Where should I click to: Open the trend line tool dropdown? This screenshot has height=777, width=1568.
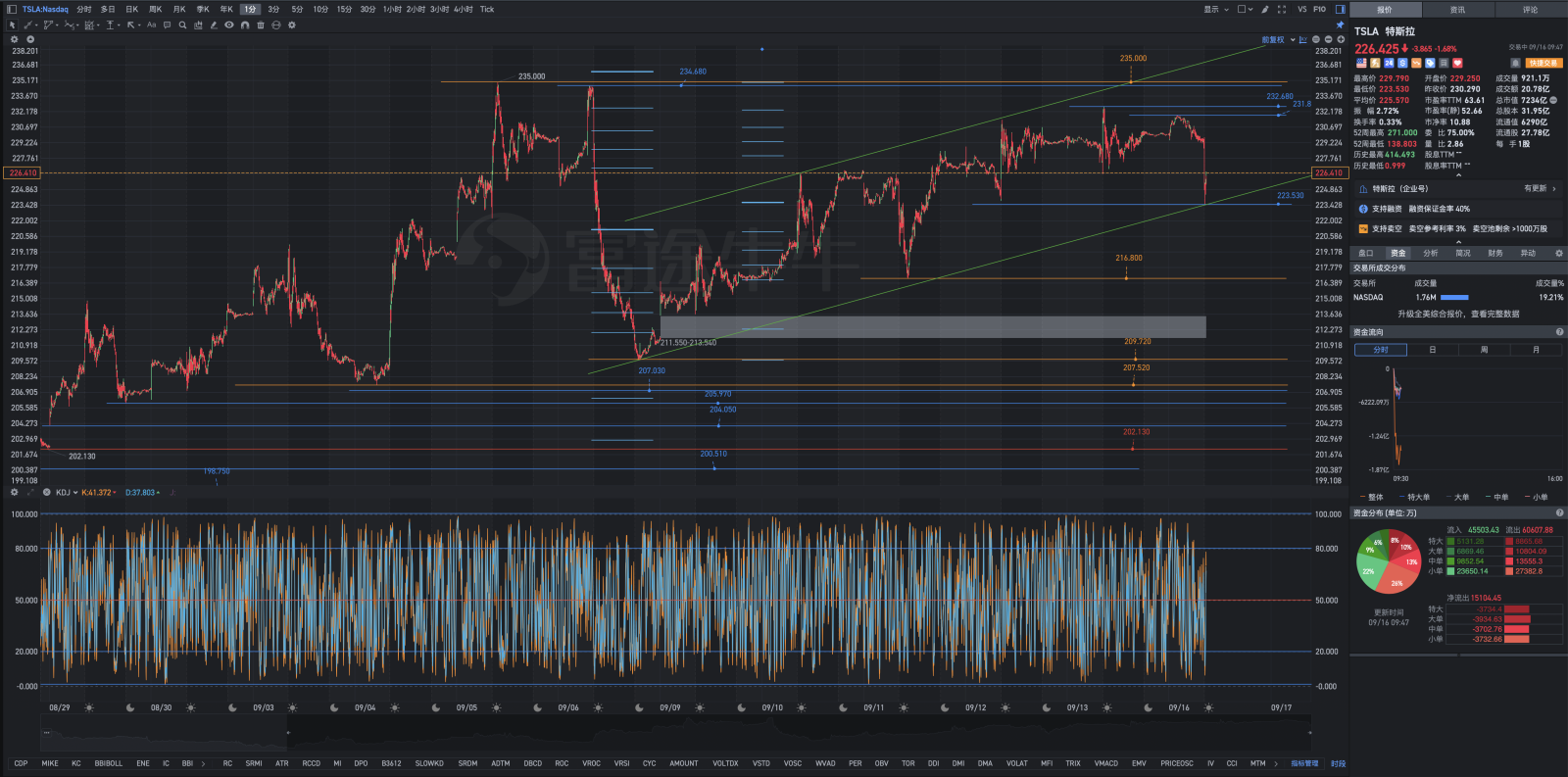tap(36, 24)
